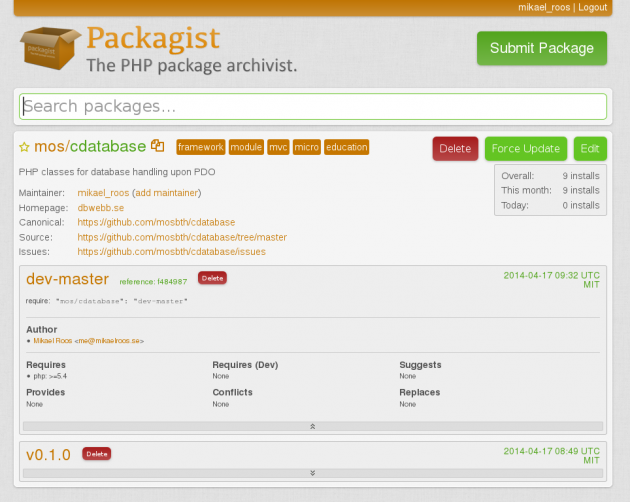This screenshot has width=630, height=502.
Task: Open the dbwebb.se homepage link
Action: (x=100, y=208)
